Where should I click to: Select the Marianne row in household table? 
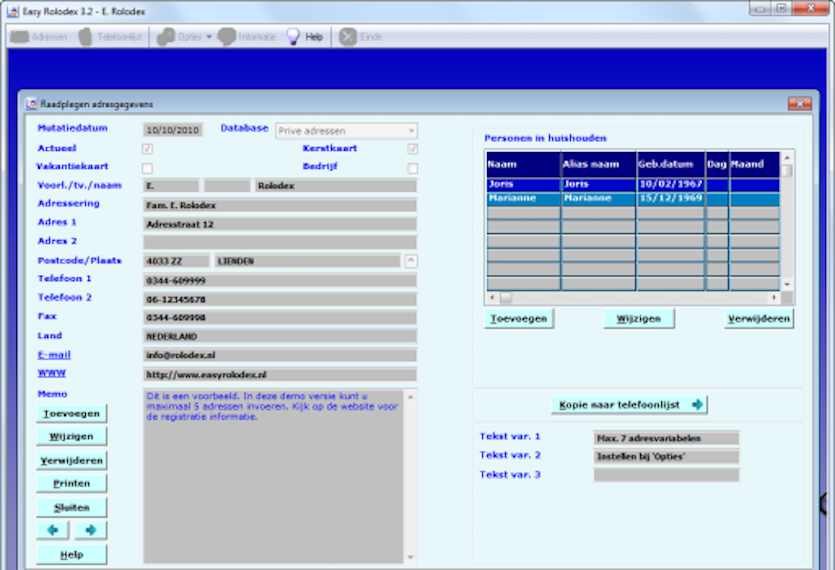[633, 198]
